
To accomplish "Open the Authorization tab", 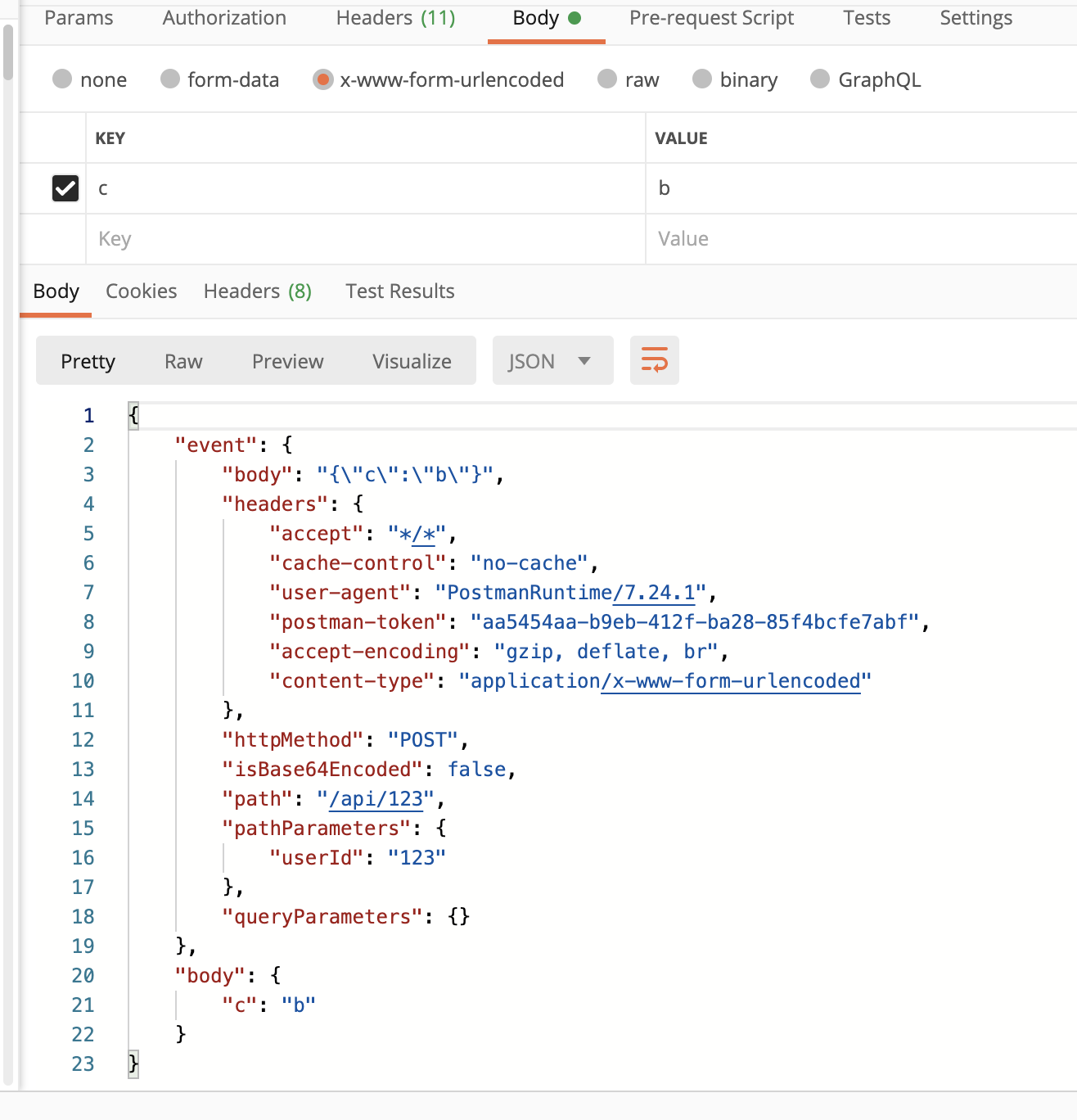I will tap(224, 18).
